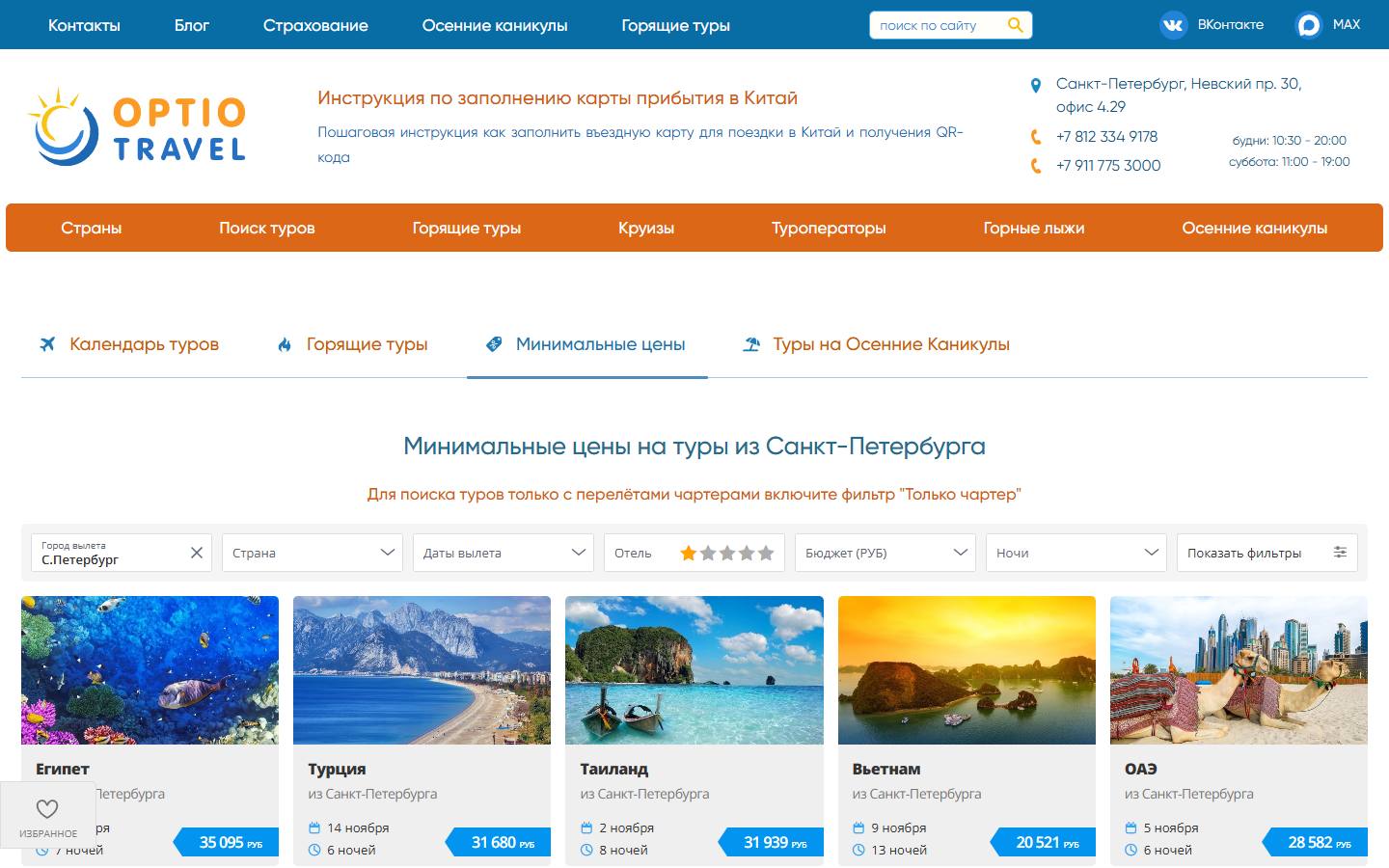Open the Страхование link
This screenshot has width=1389, height=868.
pyautogui.click(x=315, y=25)
